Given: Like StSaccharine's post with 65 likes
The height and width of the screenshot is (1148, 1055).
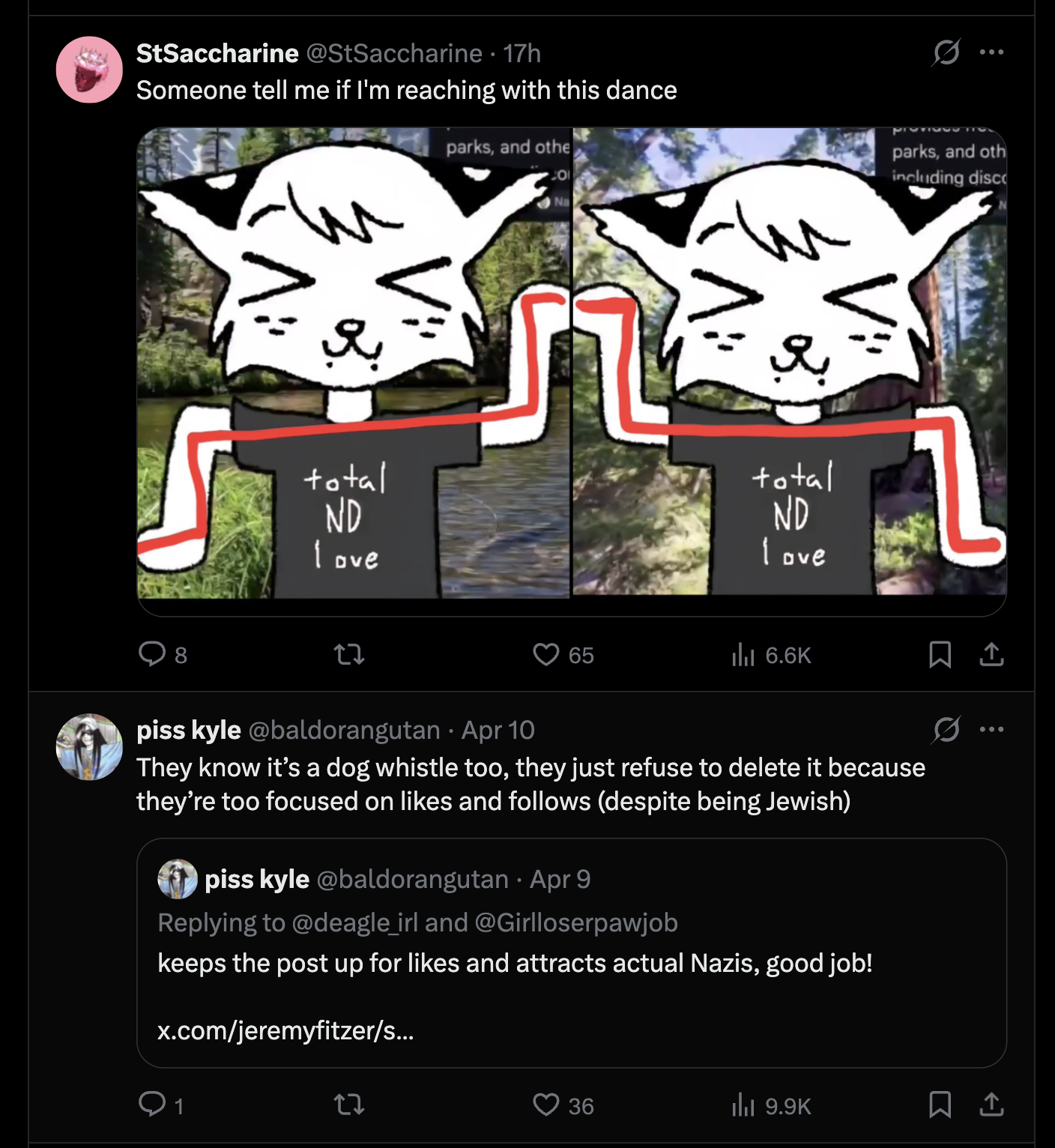Looking at the screenshot, I should [546, 655].
